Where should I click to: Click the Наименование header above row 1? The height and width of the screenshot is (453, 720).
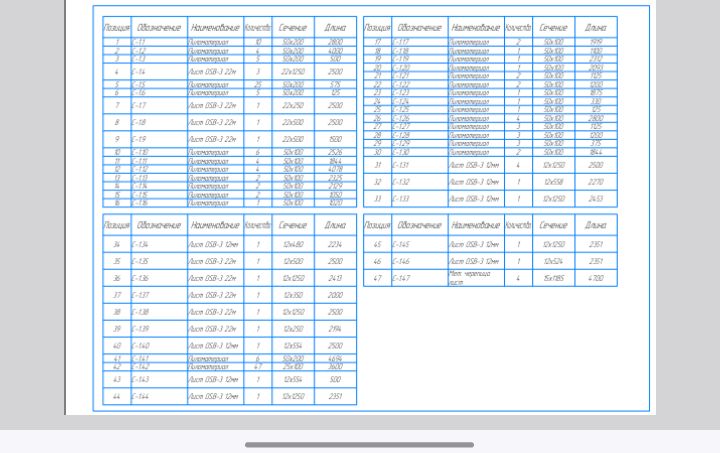pos(215,28)
